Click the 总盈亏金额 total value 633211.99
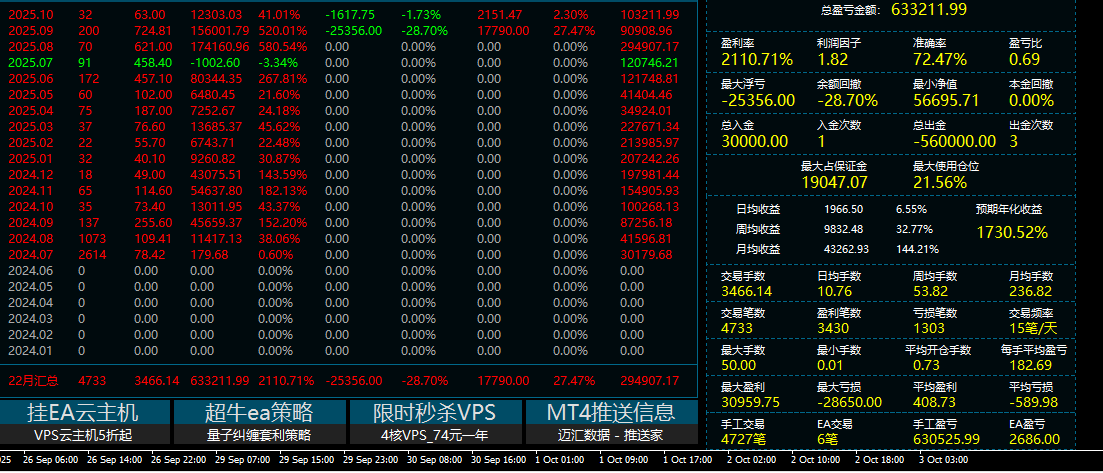The image size is (1103, 473). 929,9
